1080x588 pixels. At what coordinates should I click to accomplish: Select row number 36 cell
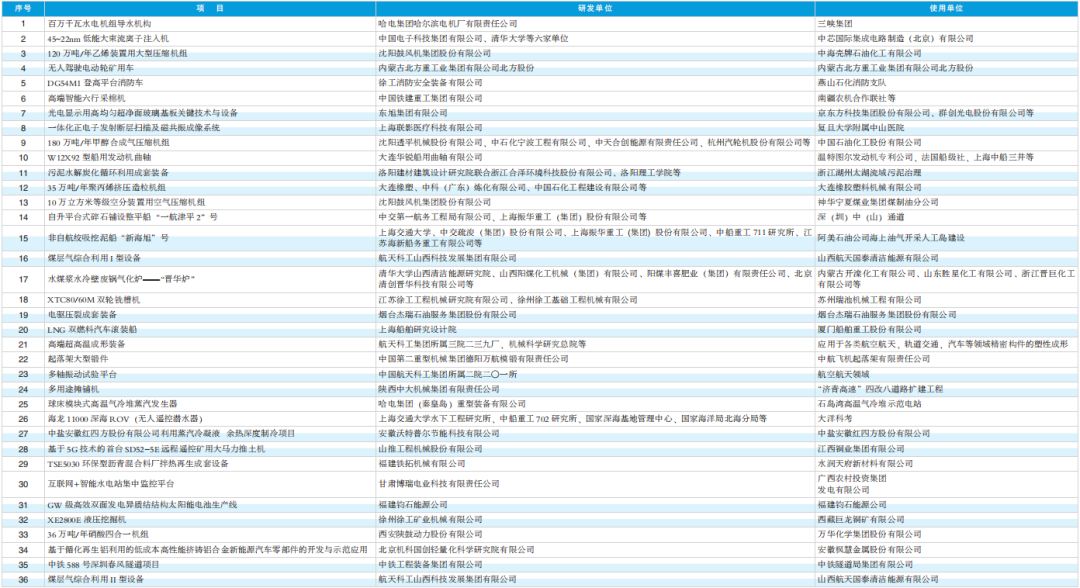(x=22, y=579)
